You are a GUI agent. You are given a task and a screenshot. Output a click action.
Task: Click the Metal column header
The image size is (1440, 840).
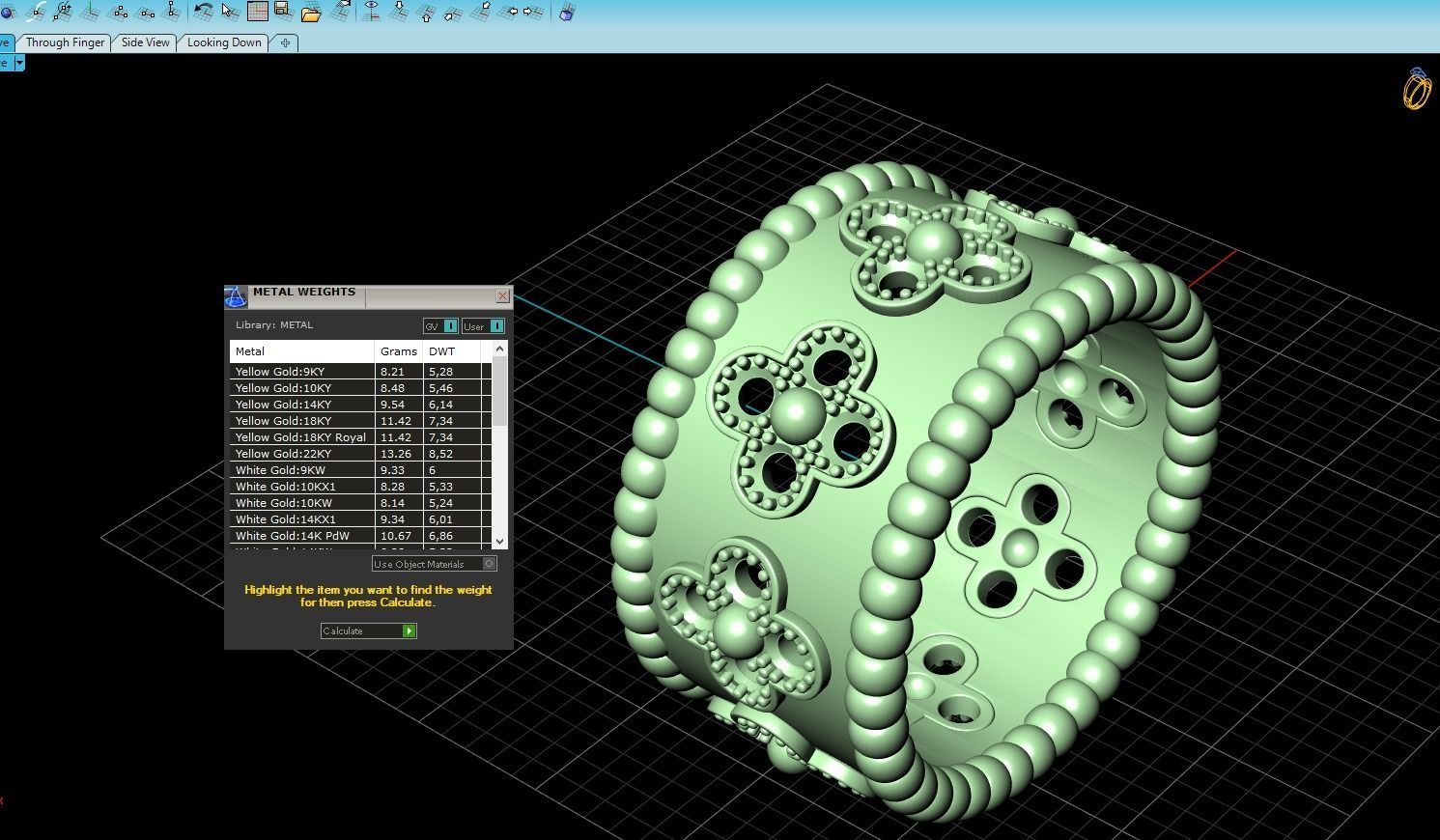(x=301, y=351)
